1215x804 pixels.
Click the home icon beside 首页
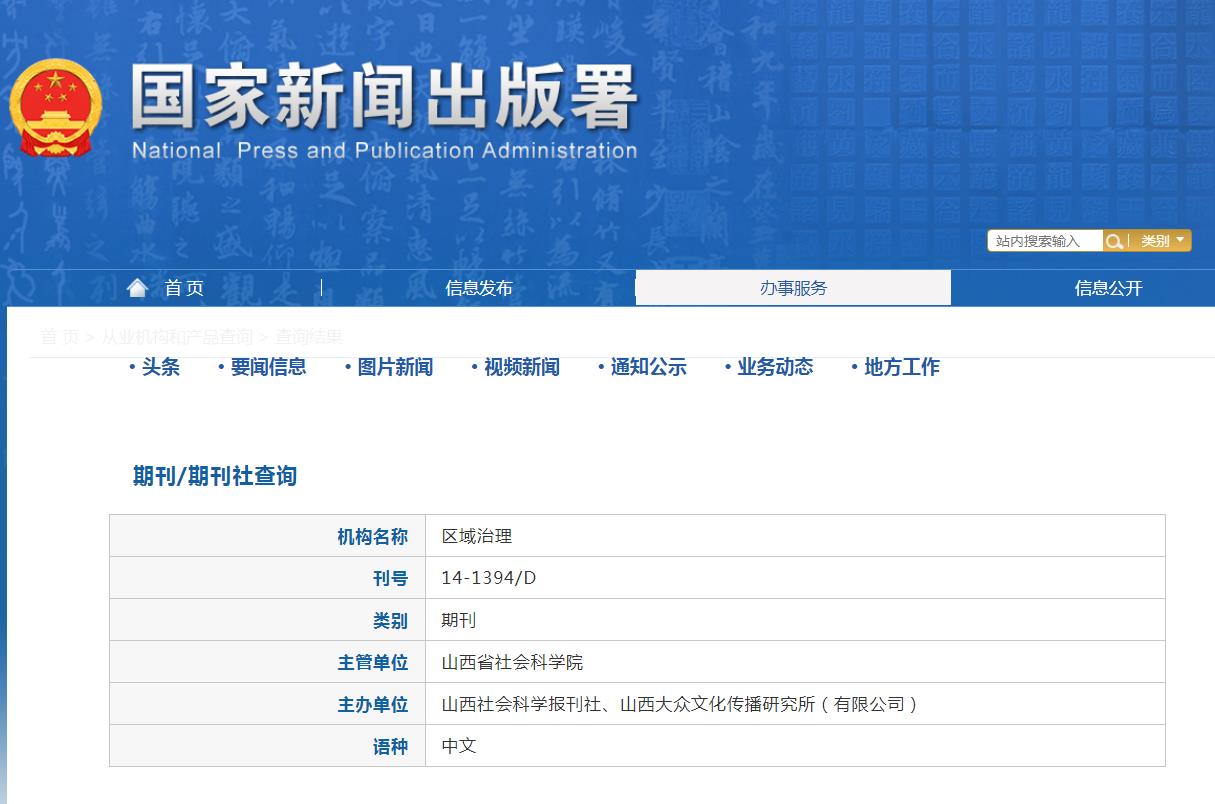coord(139,286)
